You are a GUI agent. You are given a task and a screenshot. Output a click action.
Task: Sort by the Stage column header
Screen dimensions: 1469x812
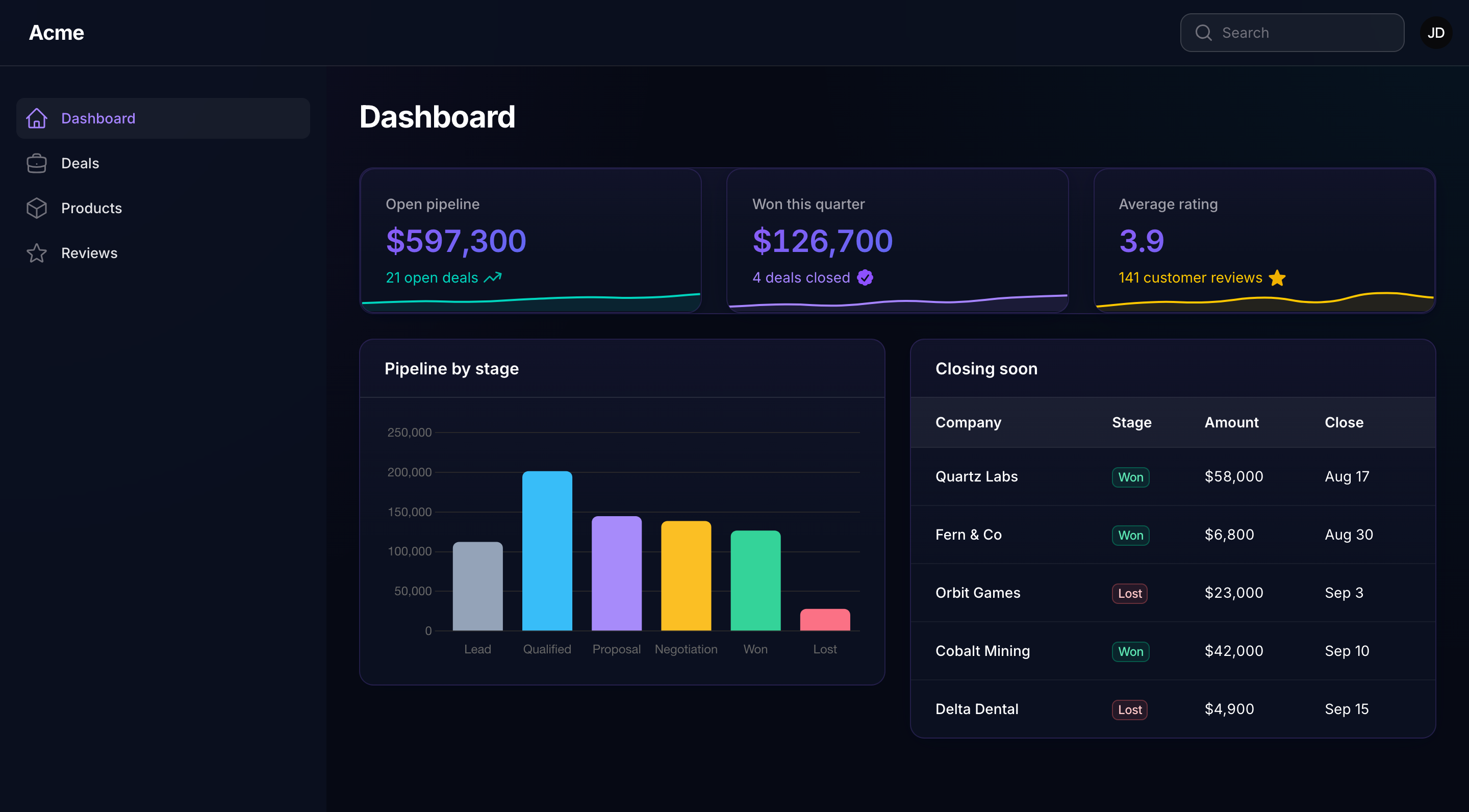(1131, 422)
